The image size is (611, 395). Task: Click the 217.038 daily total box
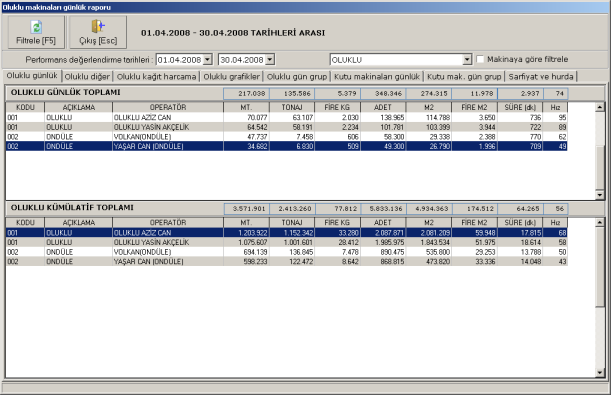246,93
